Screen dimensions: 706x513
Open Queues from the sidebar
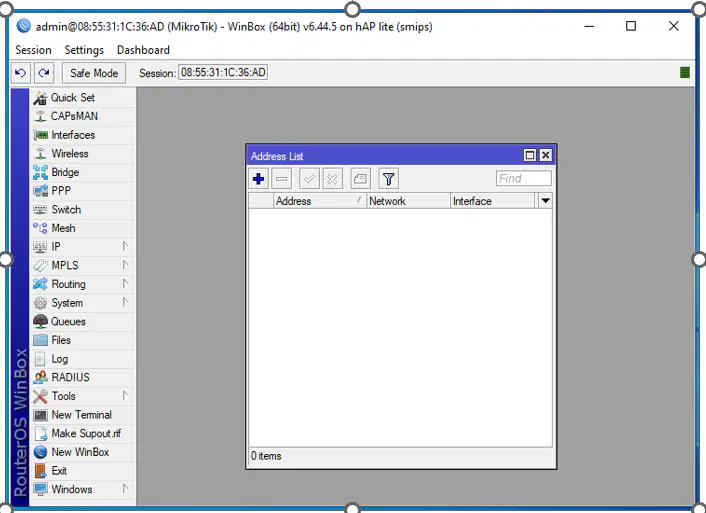(83, 322)
